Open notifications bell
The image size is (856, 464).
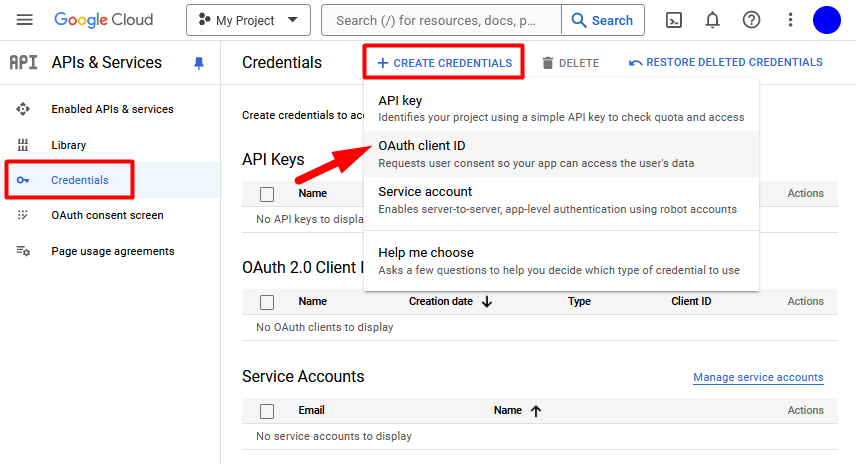[712, 20]
